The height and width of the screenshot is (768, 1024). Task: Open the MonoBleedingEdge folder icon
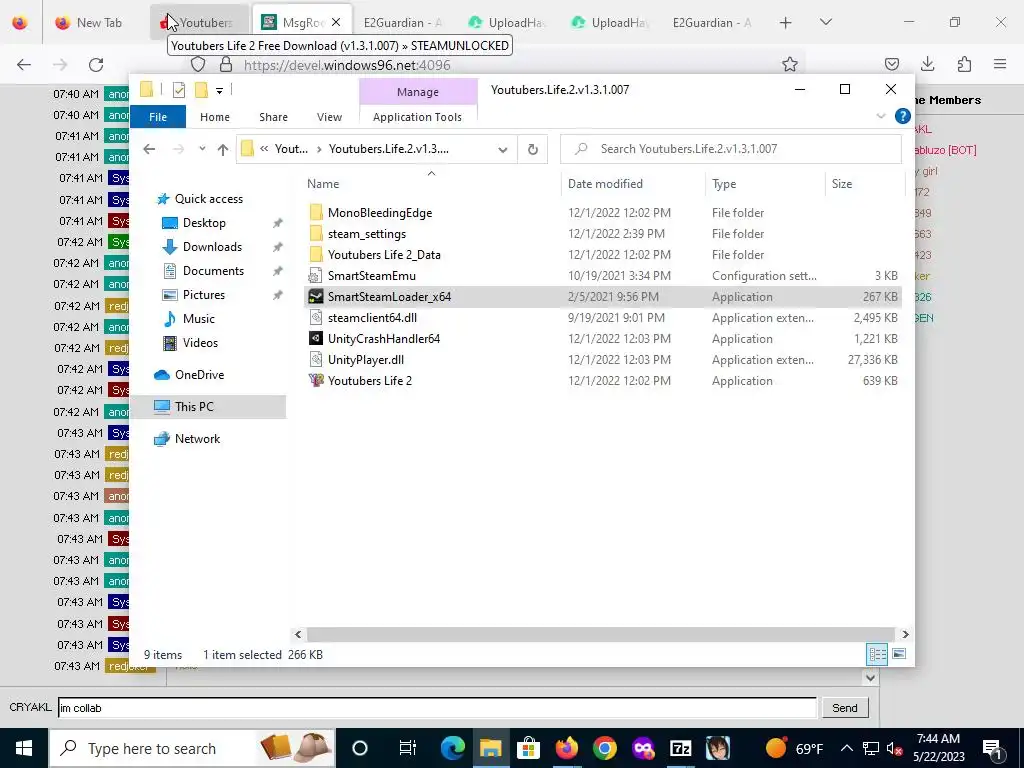click(316, 212)
